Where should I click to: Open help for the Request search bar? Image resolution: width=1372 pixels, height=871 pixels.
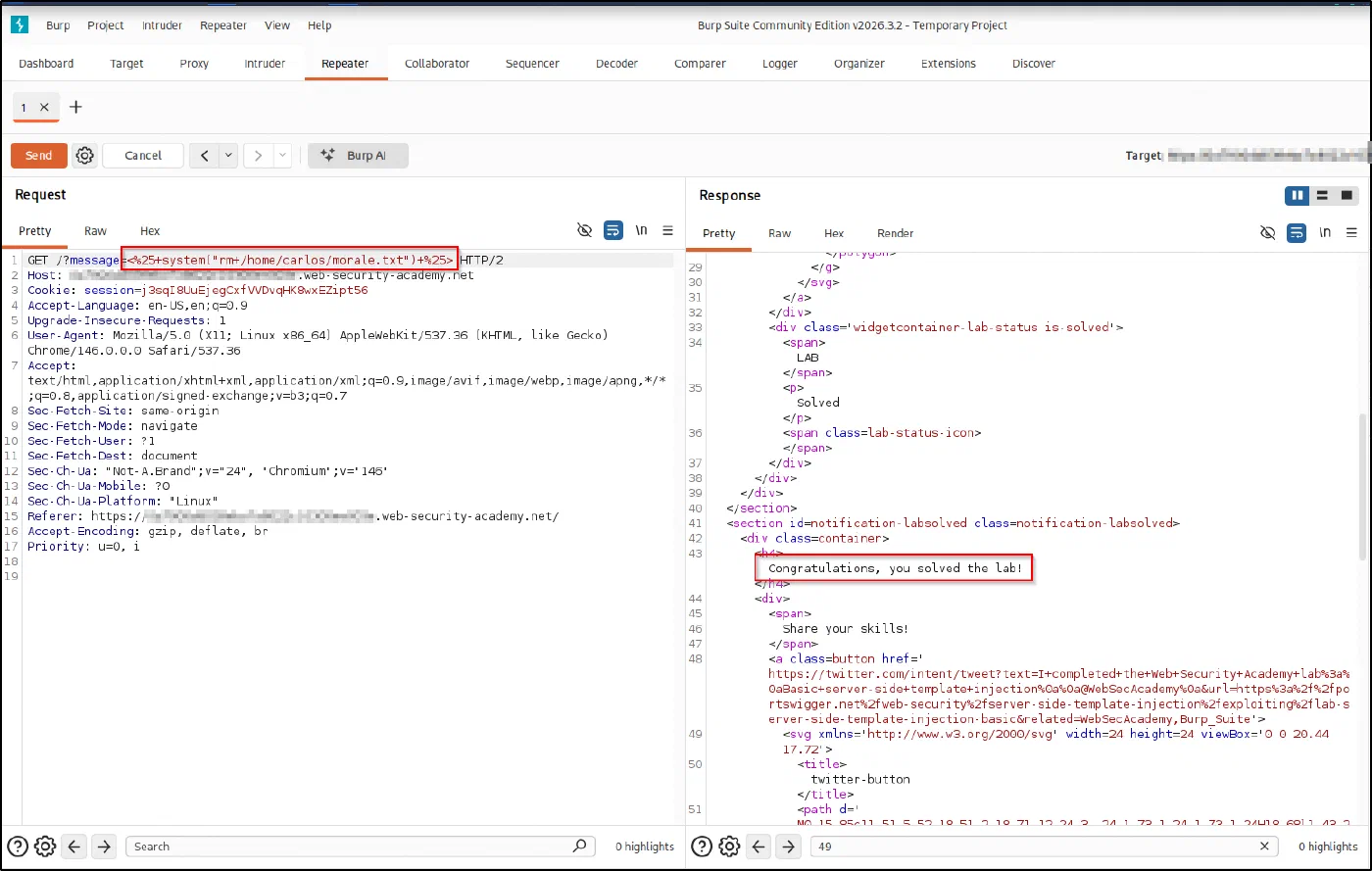[17, 847]
